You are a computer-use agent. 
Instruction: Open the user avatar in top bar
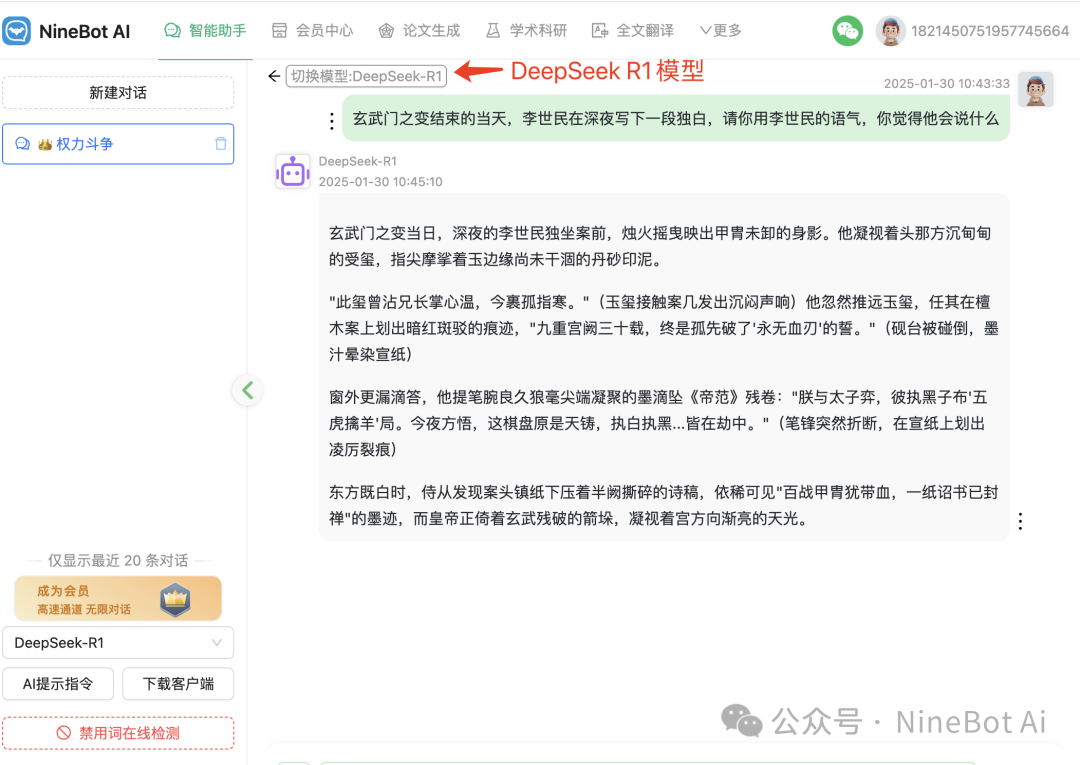click(x=890, y=31)
